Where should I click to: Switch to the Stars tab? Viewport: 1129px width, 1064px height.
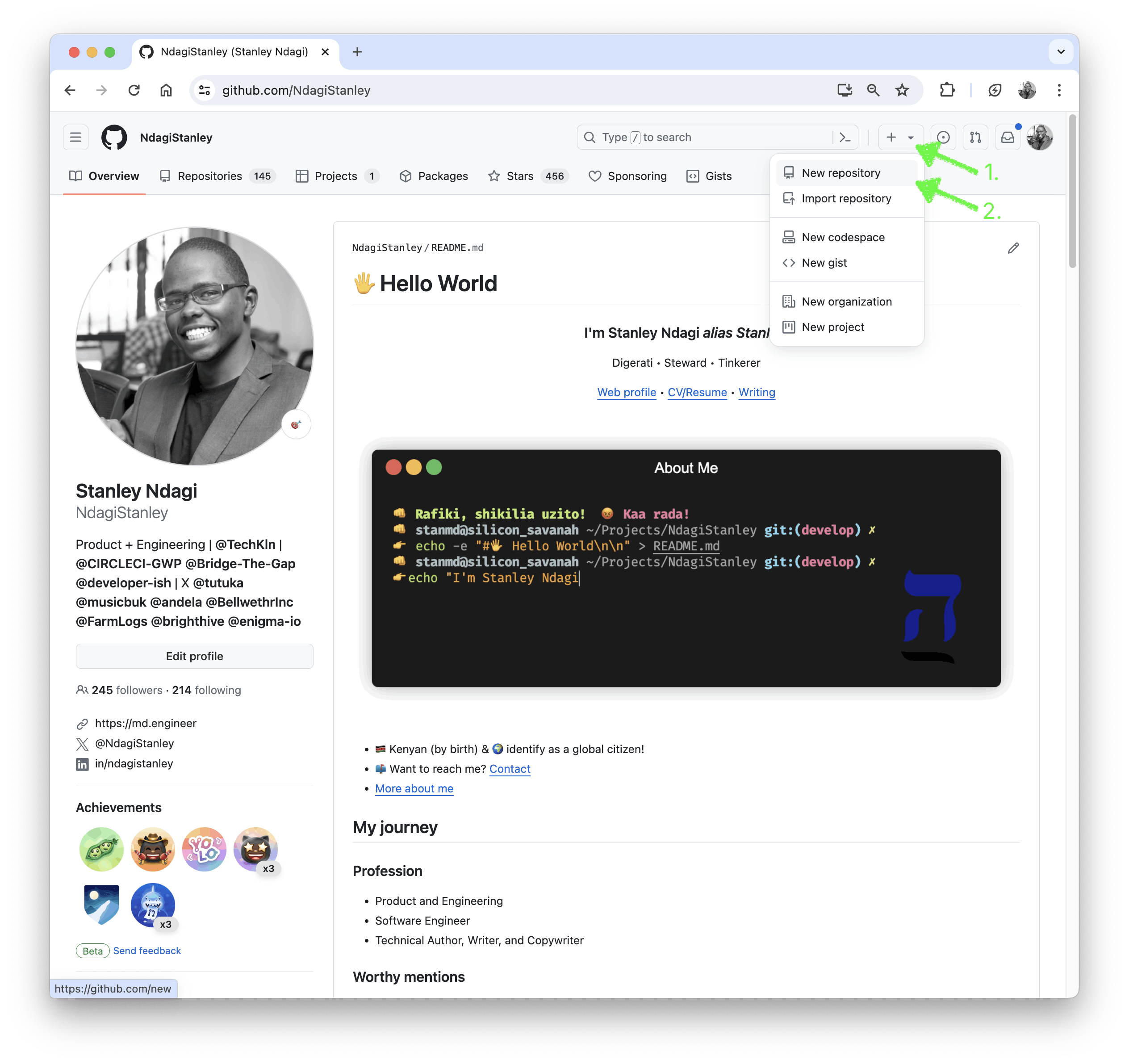click(520, 176)
